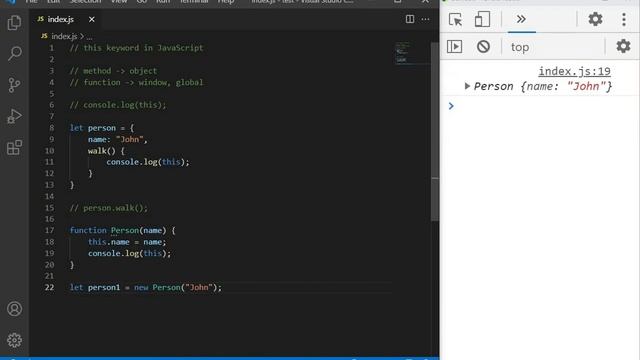Image resolution: width=640 pixels, height=360 pixels.
Task: Click console.log(this) on line 11
Action: click(148, 162)
